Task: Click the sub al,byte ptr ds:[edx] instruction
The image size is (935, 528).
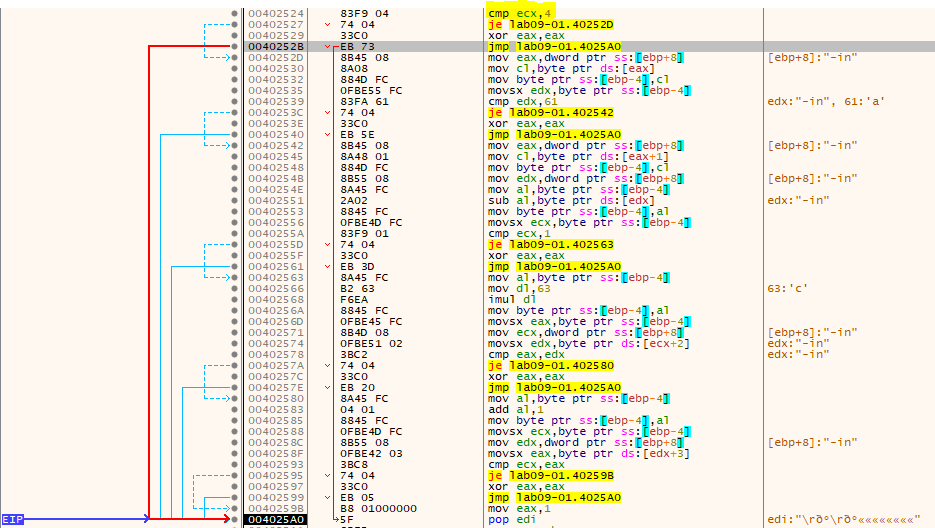Action: 571,200
